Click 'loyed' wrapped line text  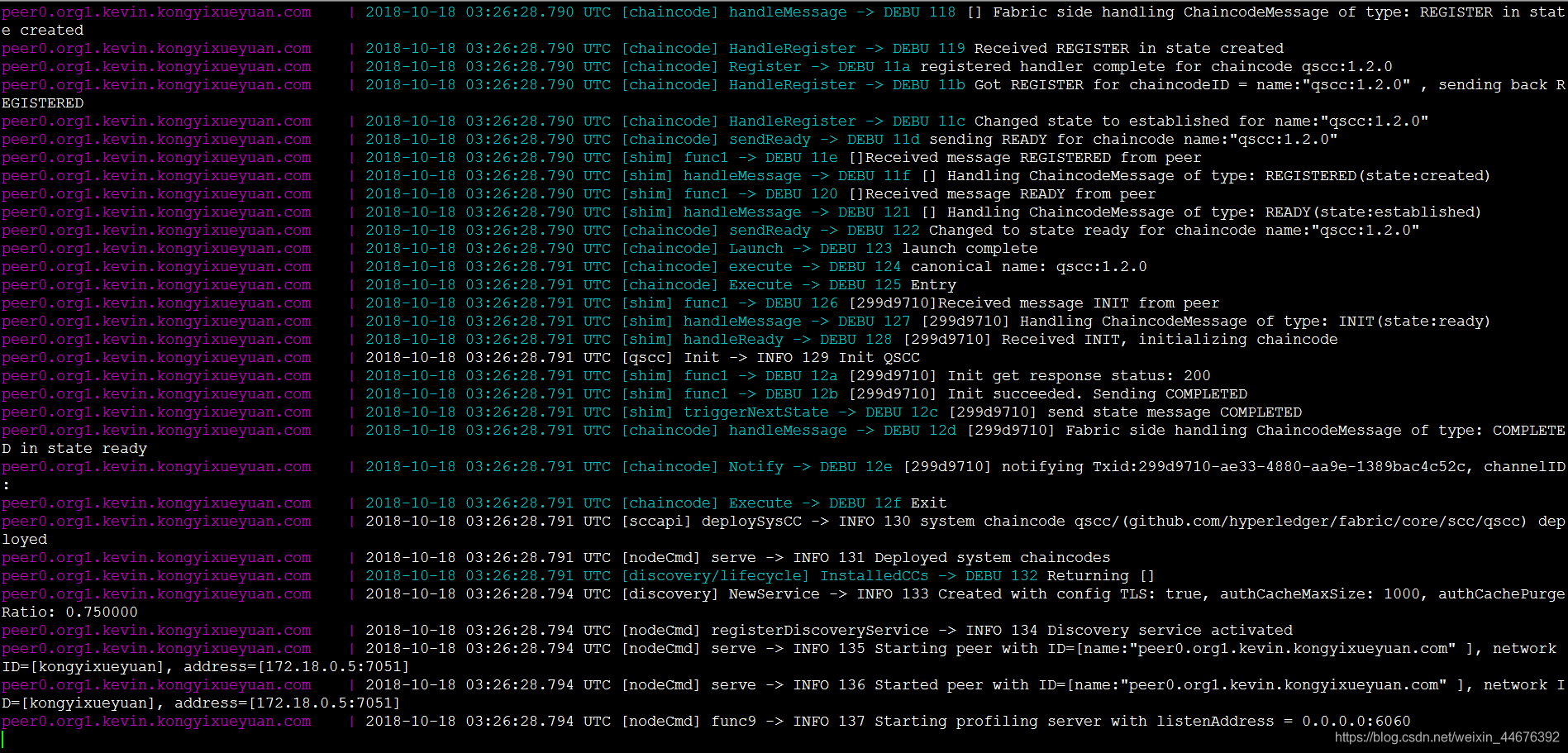(x=24, y=540)
